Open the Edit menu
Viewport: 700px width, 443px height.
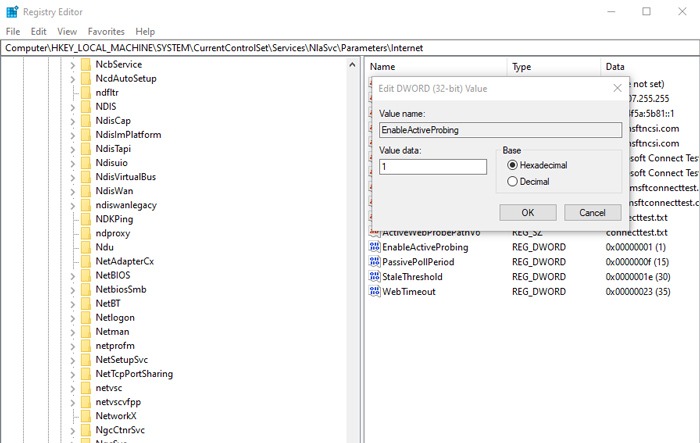[x=38, y=31]
